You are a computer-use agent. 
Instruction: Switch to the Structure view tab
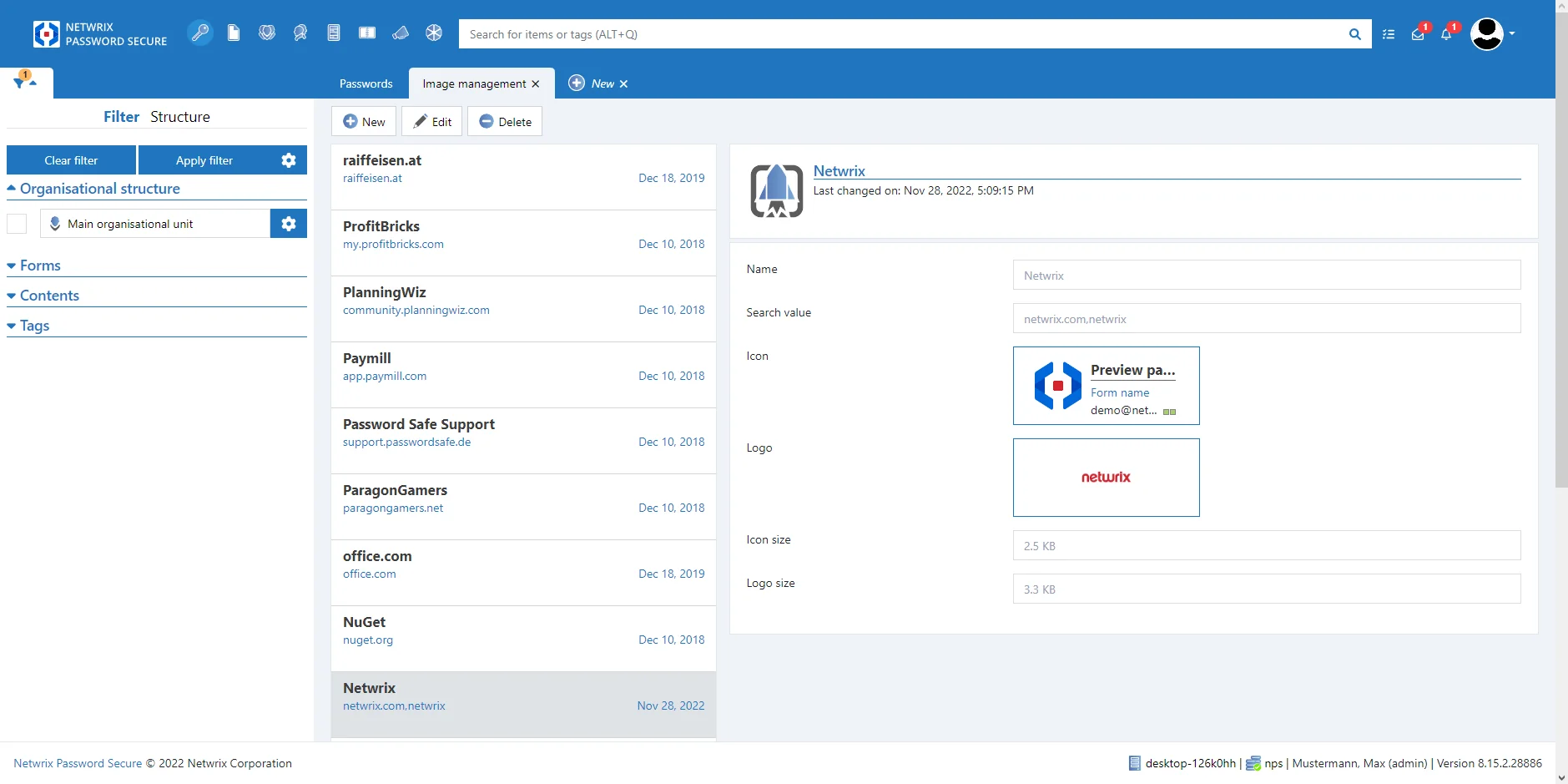(180, 117)
